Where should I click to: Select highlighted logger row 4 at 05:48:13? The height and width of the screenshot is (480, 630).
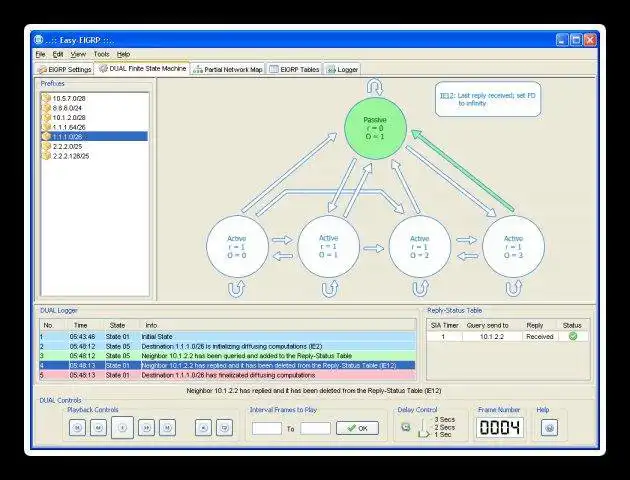coord(227,366)
